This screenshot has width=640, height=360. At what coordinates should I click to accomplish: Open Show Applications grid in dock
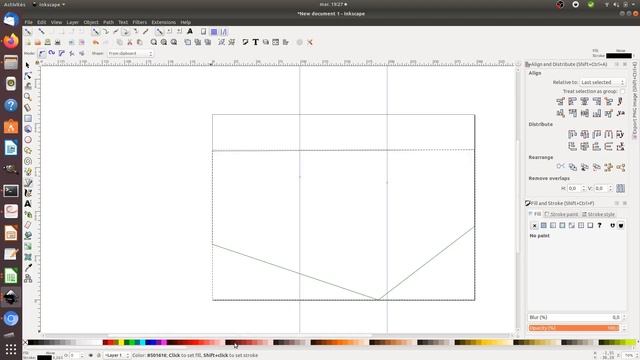coord(11,349)
